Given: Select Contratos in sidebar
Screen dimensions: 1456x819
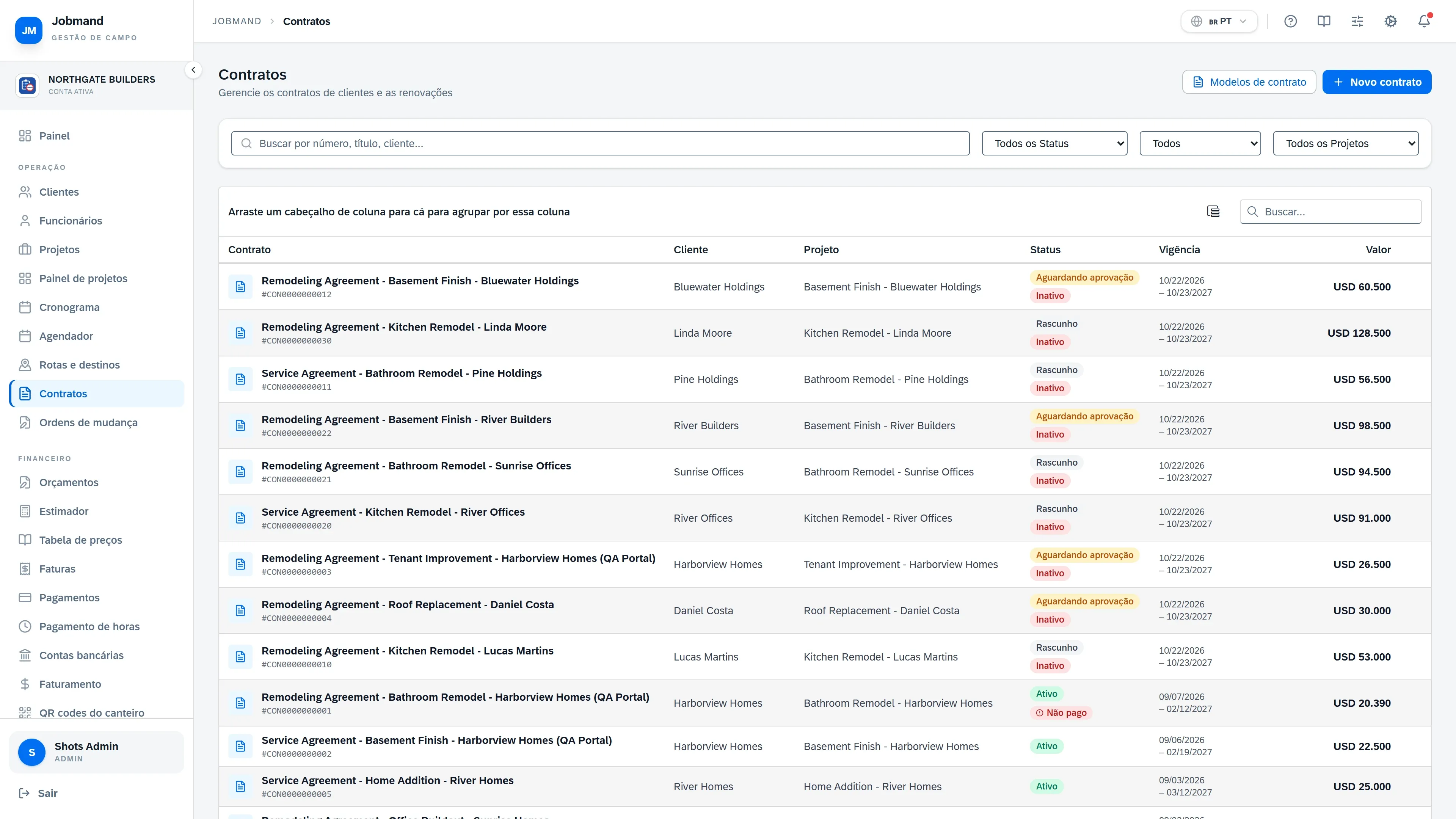Looking at the screenshot, I should click(x=97, y=394).
